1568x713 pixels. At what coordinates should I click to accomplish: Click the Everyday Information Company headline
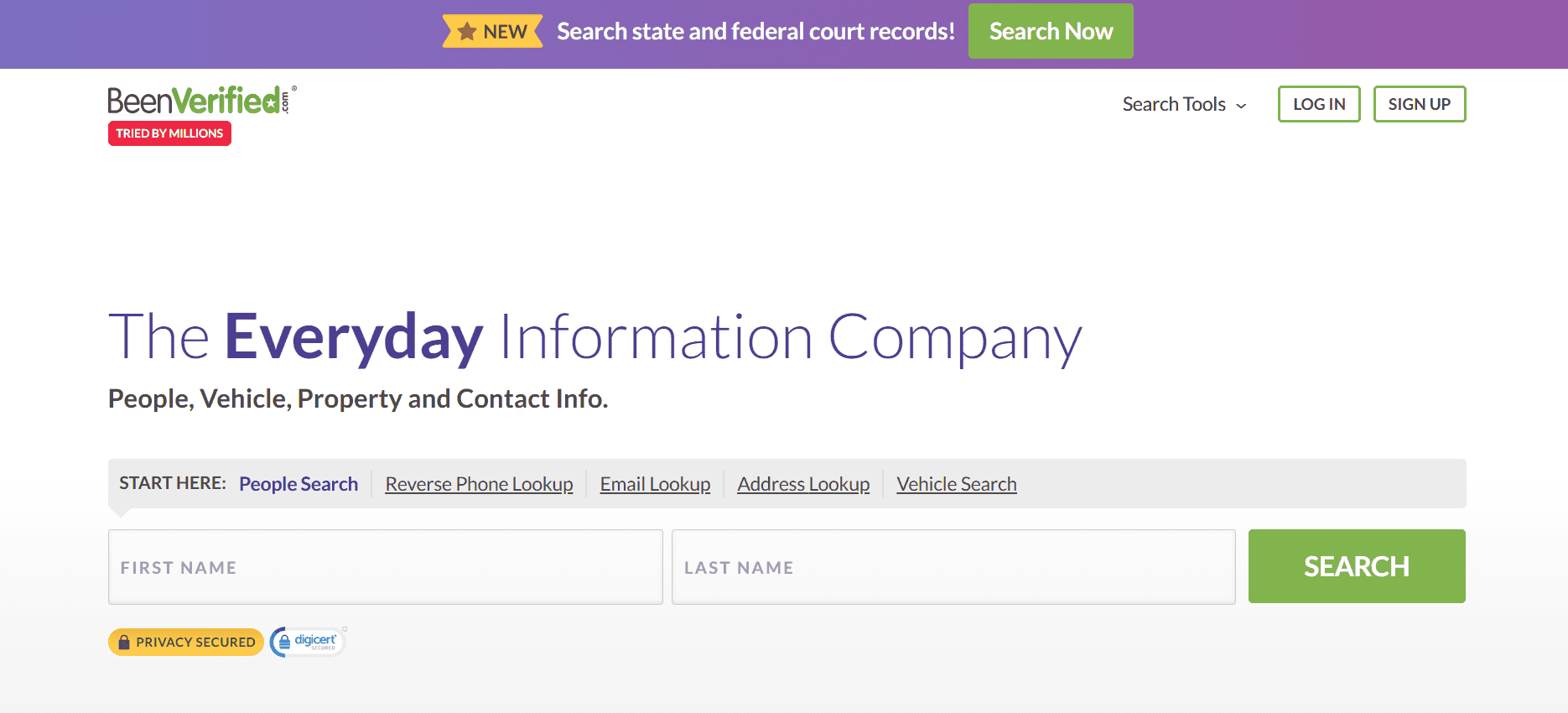coord(594,337)
